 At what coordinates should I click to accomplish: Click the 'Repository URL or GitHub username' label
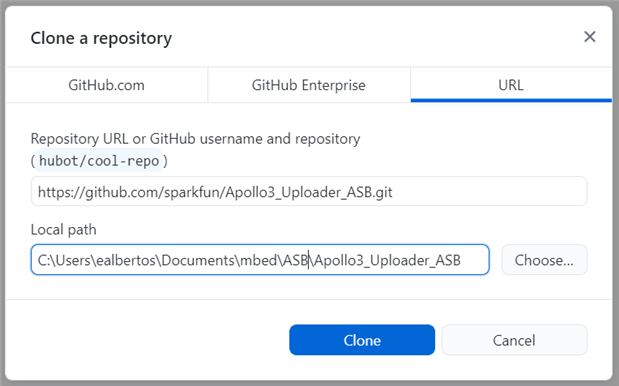click(195, 139)
